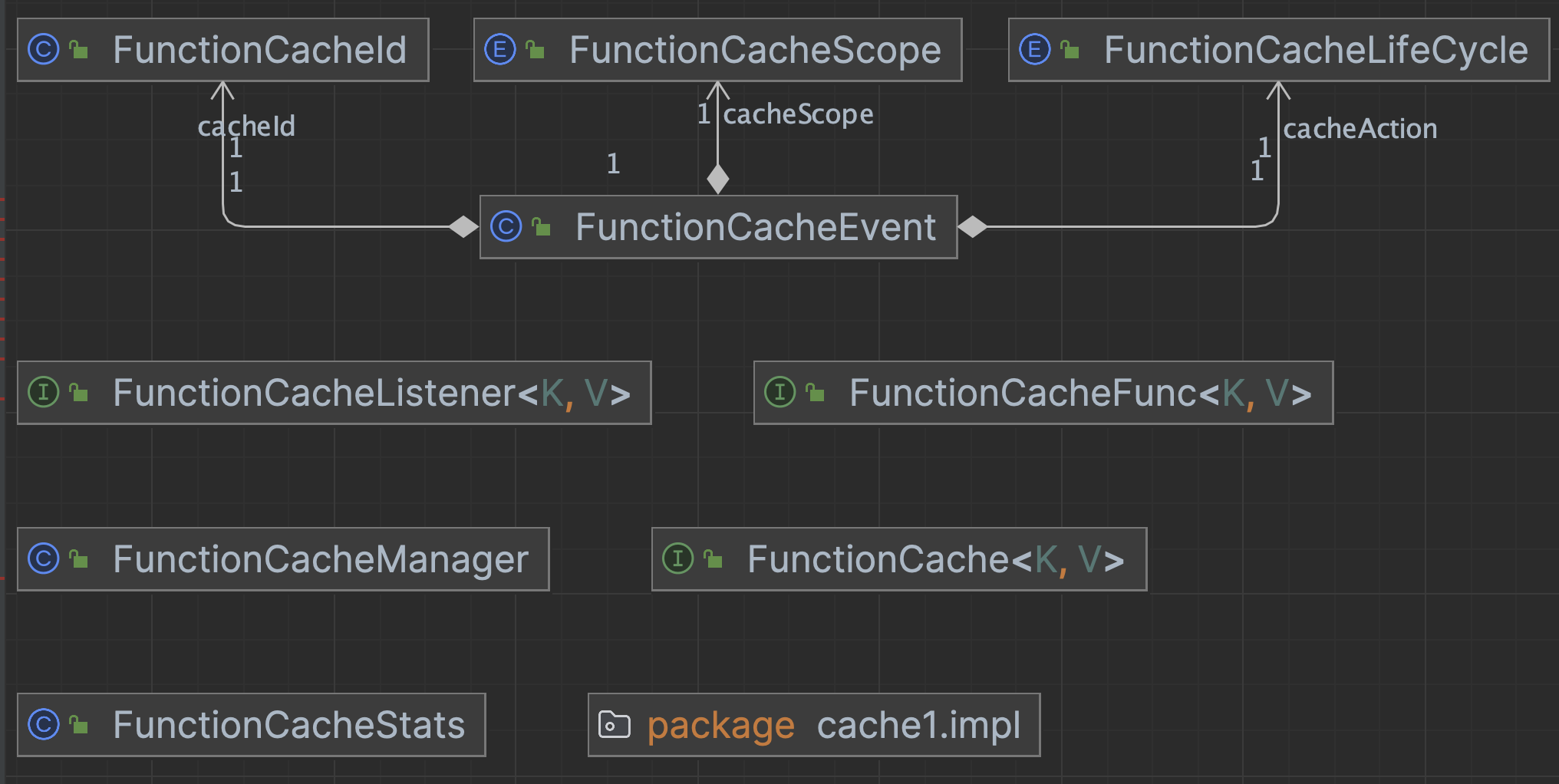Click the class icon of FunctionCacheEvent
Screen dimensions: 1559x784
(x=506, y=227)
